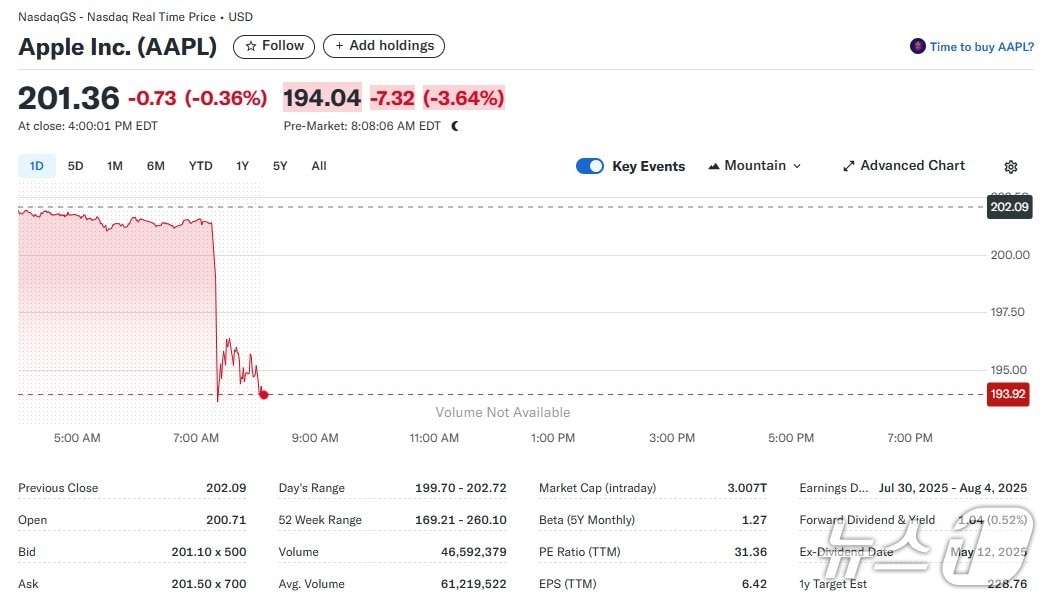Click the purple Time to buy icon
Screen dimensions: 1050x602
(x=917, y=47)
